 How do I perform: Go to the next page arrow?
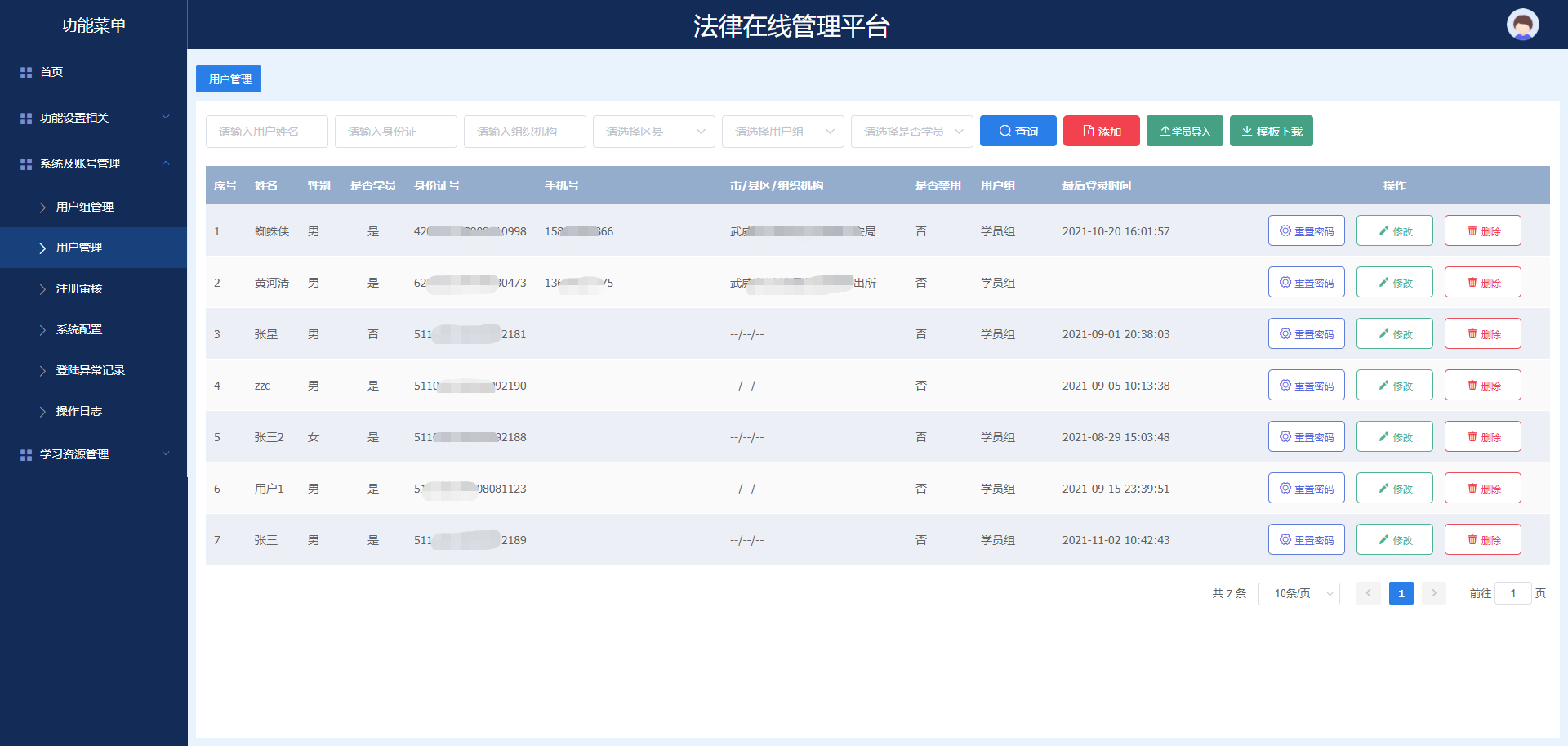[x=1434, y=593]
